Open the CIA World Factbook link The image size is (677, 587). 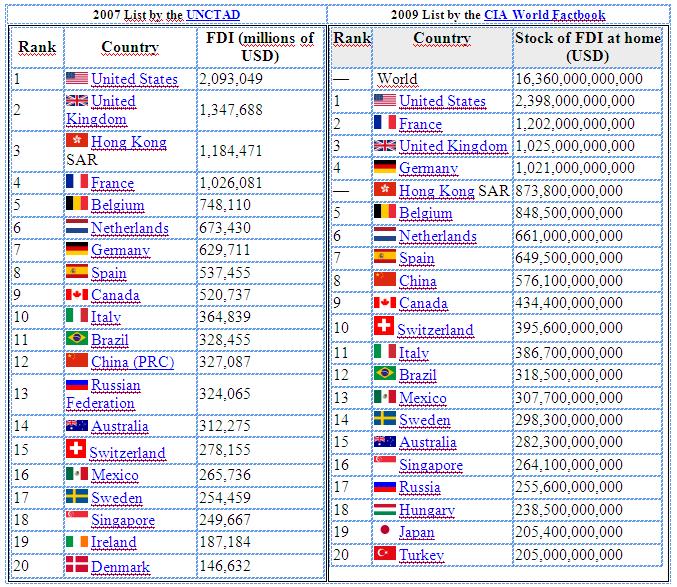point(544,15)
